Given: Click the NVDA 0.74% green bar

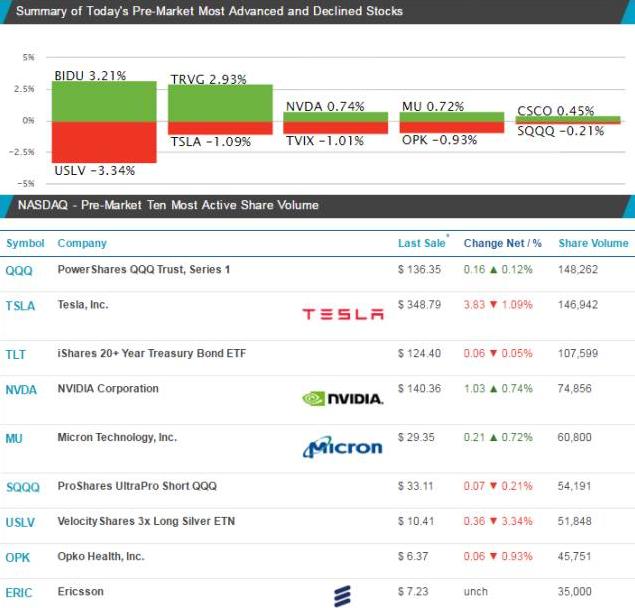Looking at the screenshot, I should coord(336,117).
